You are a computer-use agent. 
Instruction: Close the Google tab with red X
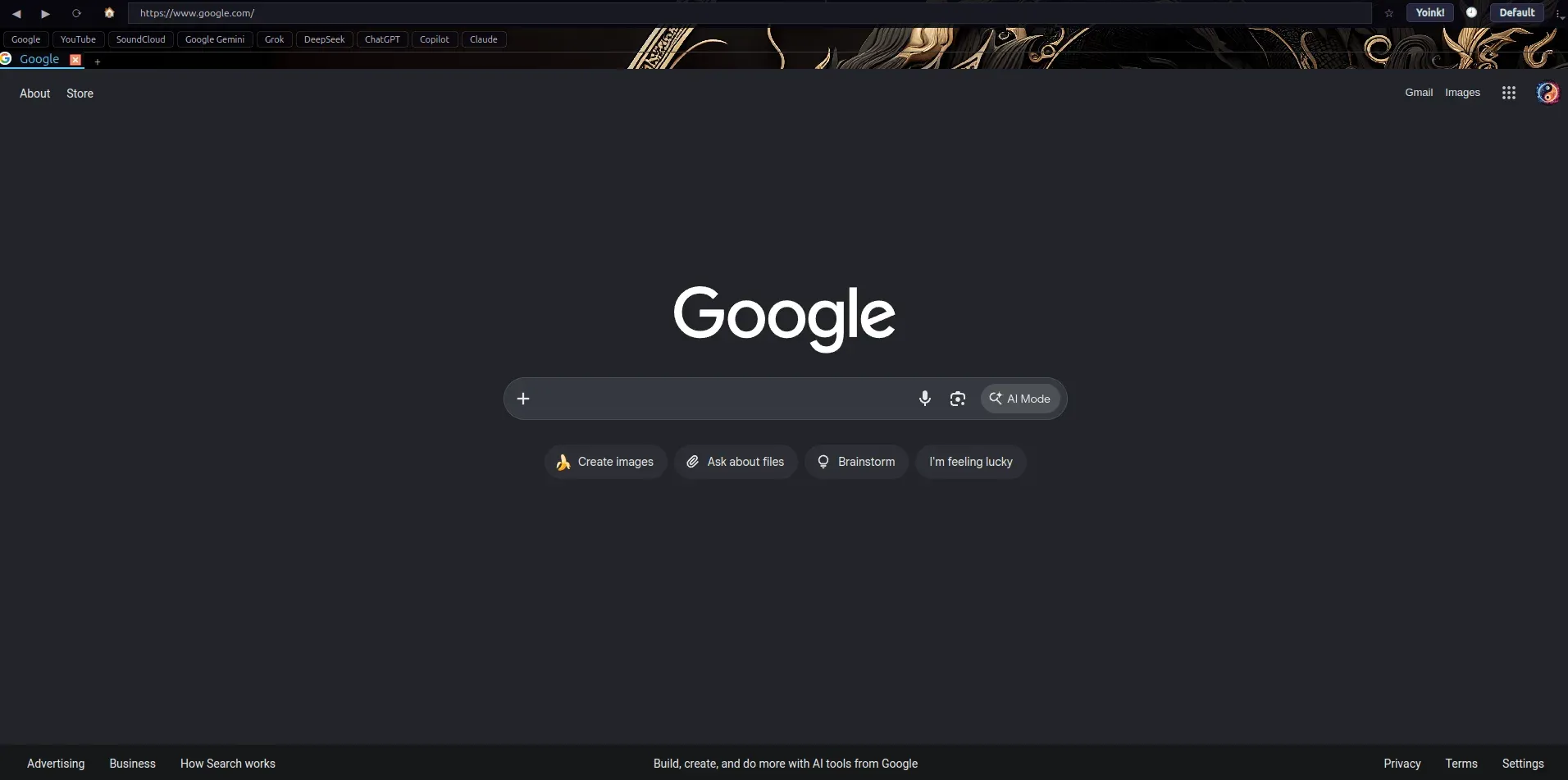(75, 60)
